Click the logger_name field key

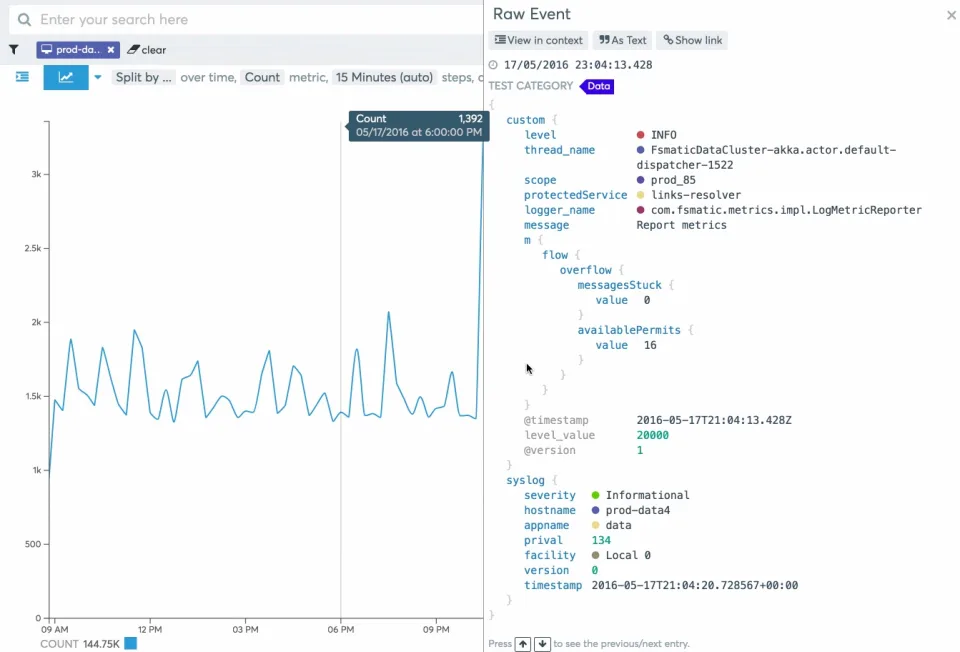(x=559, y=210)
